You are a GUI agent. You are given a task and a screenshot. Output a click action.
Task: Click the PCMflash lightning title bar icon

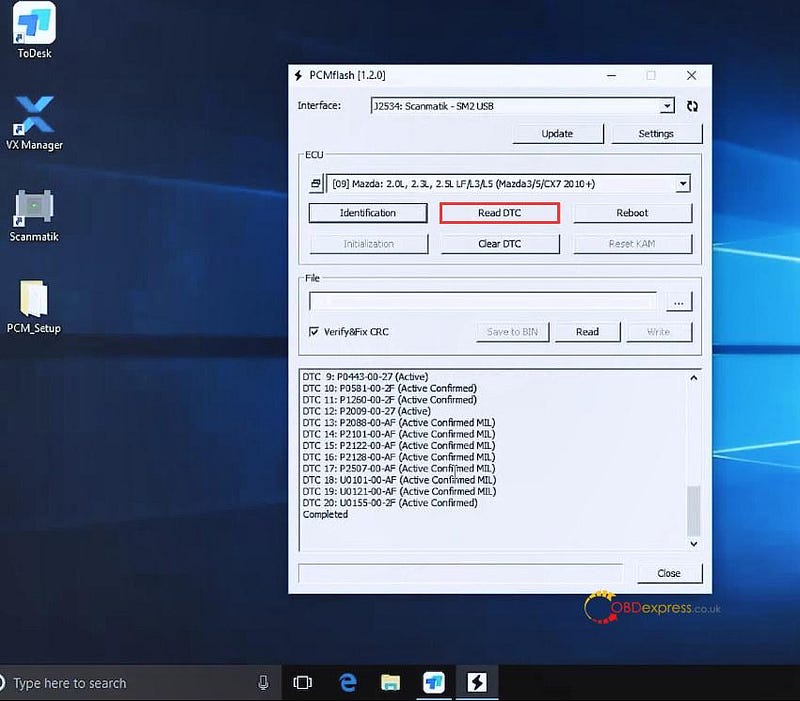(x=298, y=76)
